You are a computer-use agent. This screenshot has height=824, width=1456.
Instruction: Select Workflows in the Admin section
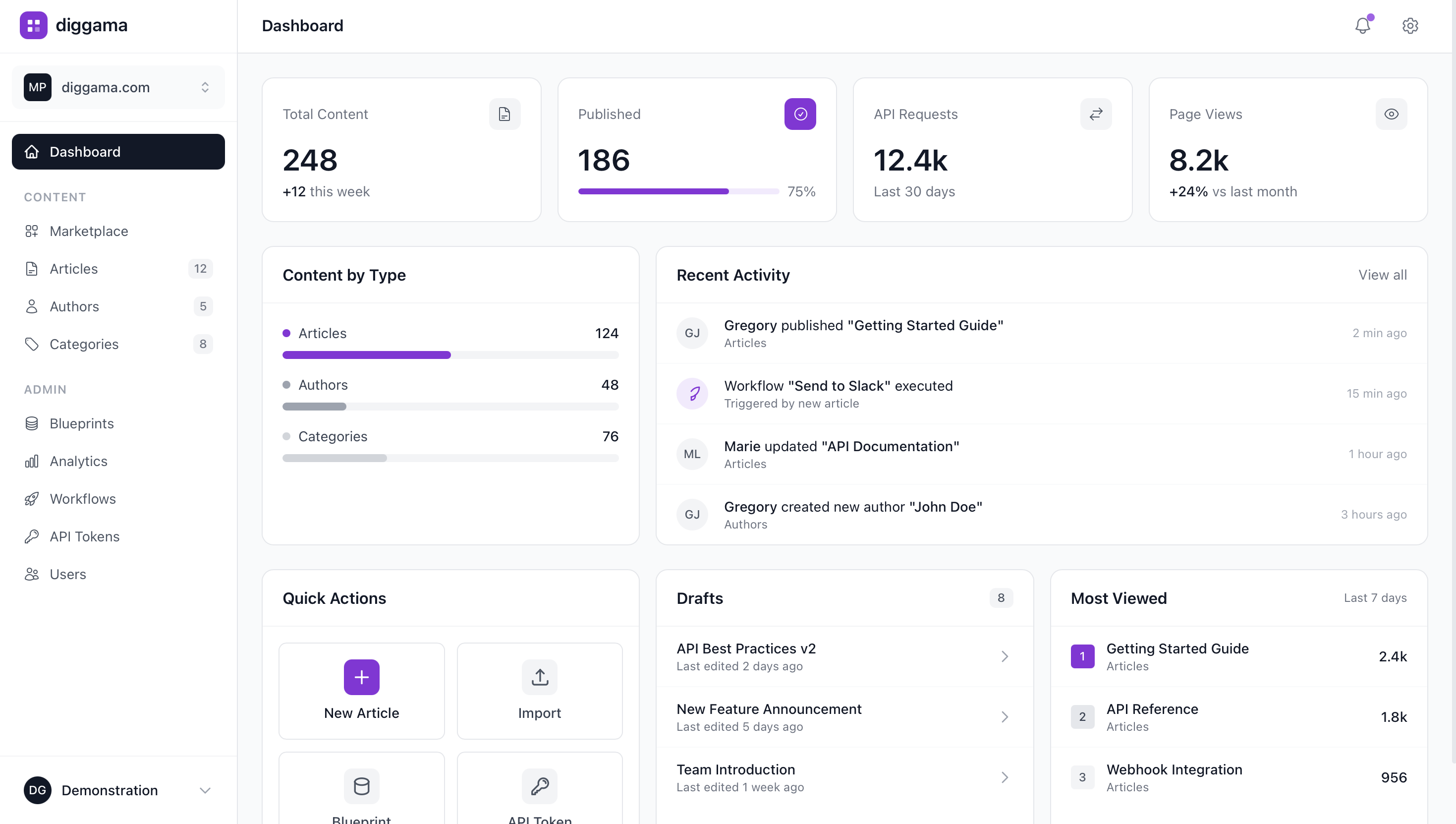[83, 499]
